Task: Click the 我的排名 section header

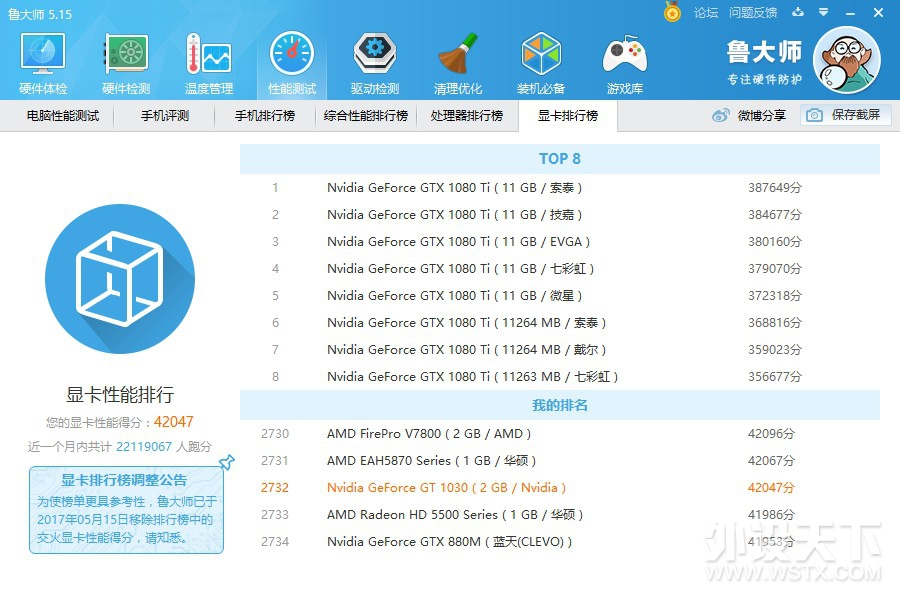Action: (x=560, y=405)
